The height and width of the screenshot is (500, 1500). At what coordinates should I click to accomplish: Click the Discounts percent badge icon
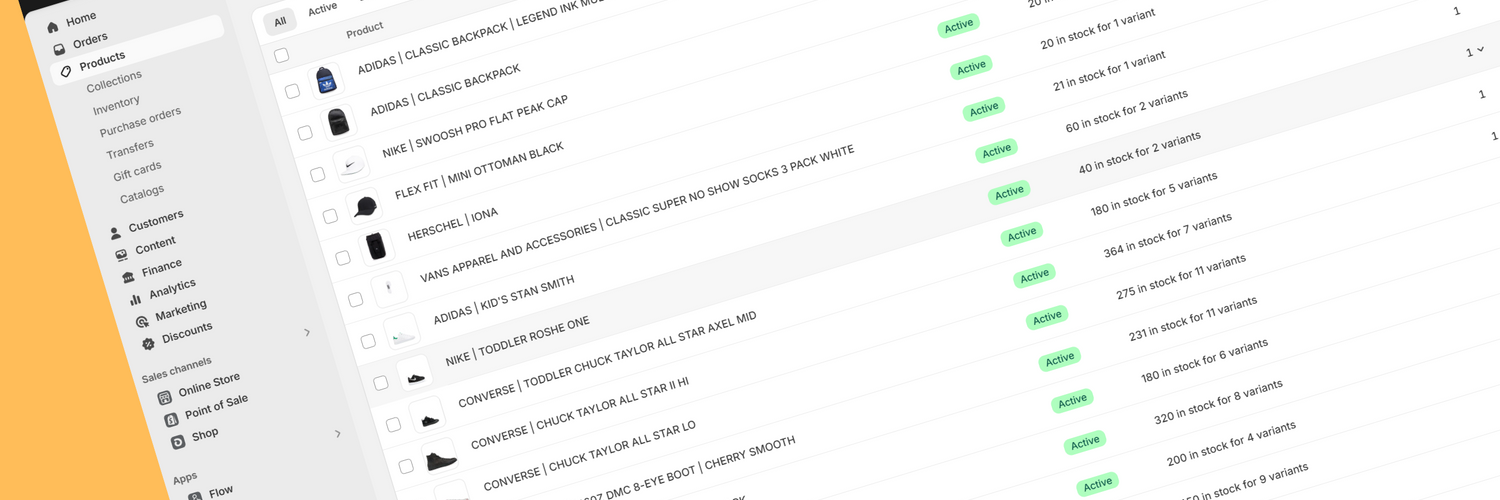[x=148, y=343]
